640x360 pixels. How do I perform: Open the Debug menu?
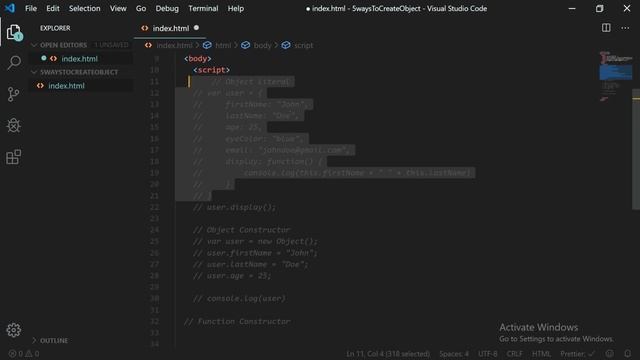click(x=167, y=8)
